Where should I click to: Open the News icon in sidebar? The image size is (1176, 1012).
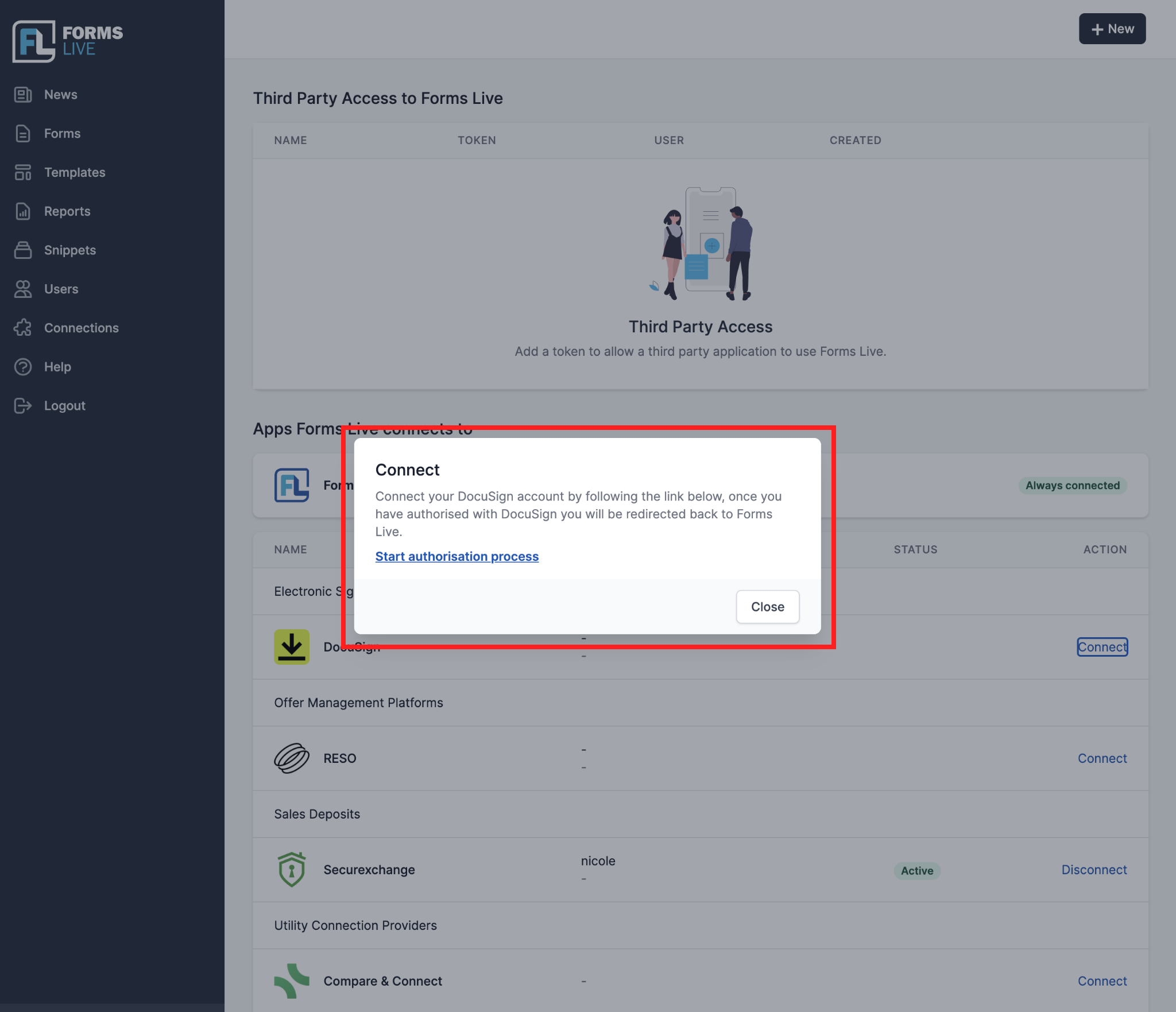tap(23, 95)
